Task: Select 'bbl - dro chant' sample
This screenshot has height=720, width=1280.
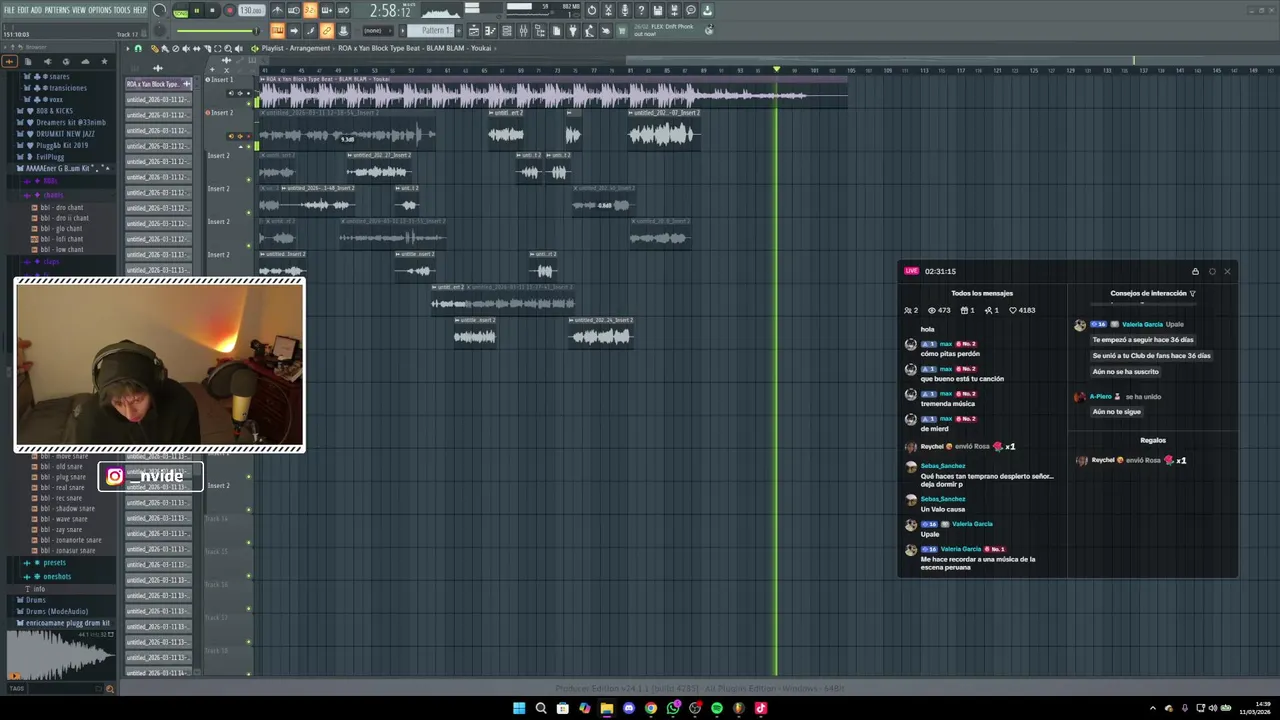Action: (x=61, y=207)
